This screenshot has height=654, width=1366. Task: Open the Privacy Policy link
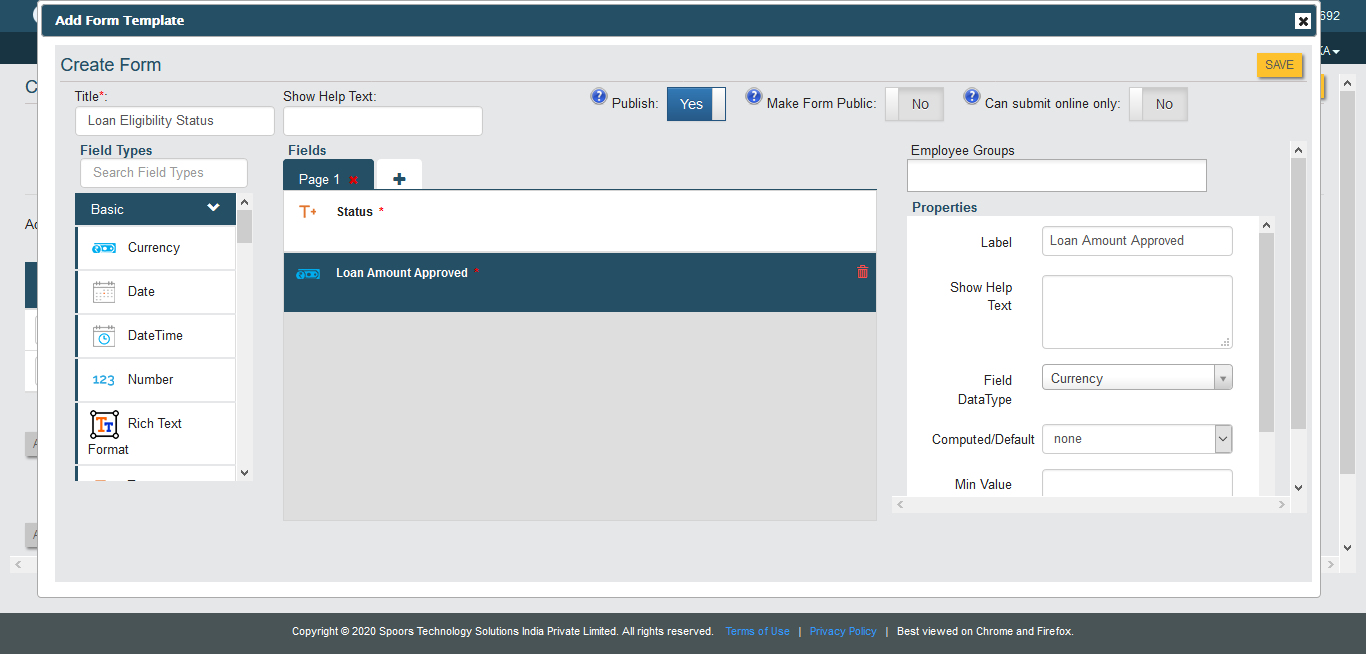coord(843,631)
